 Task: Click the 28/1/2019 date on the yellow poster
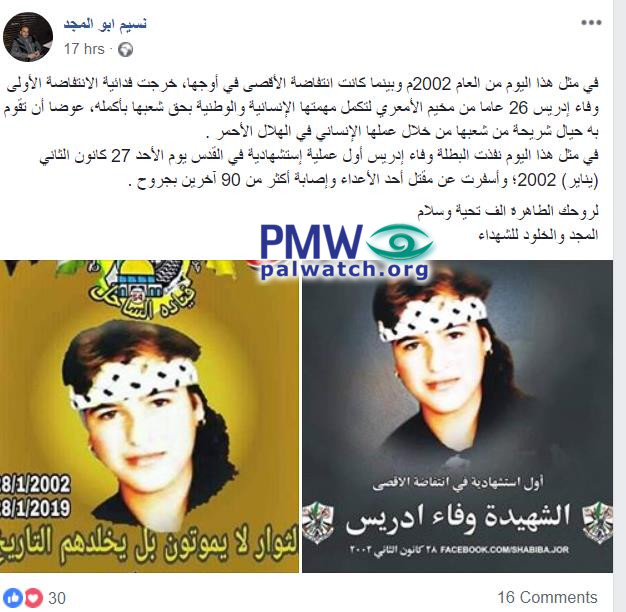point(35,508)
